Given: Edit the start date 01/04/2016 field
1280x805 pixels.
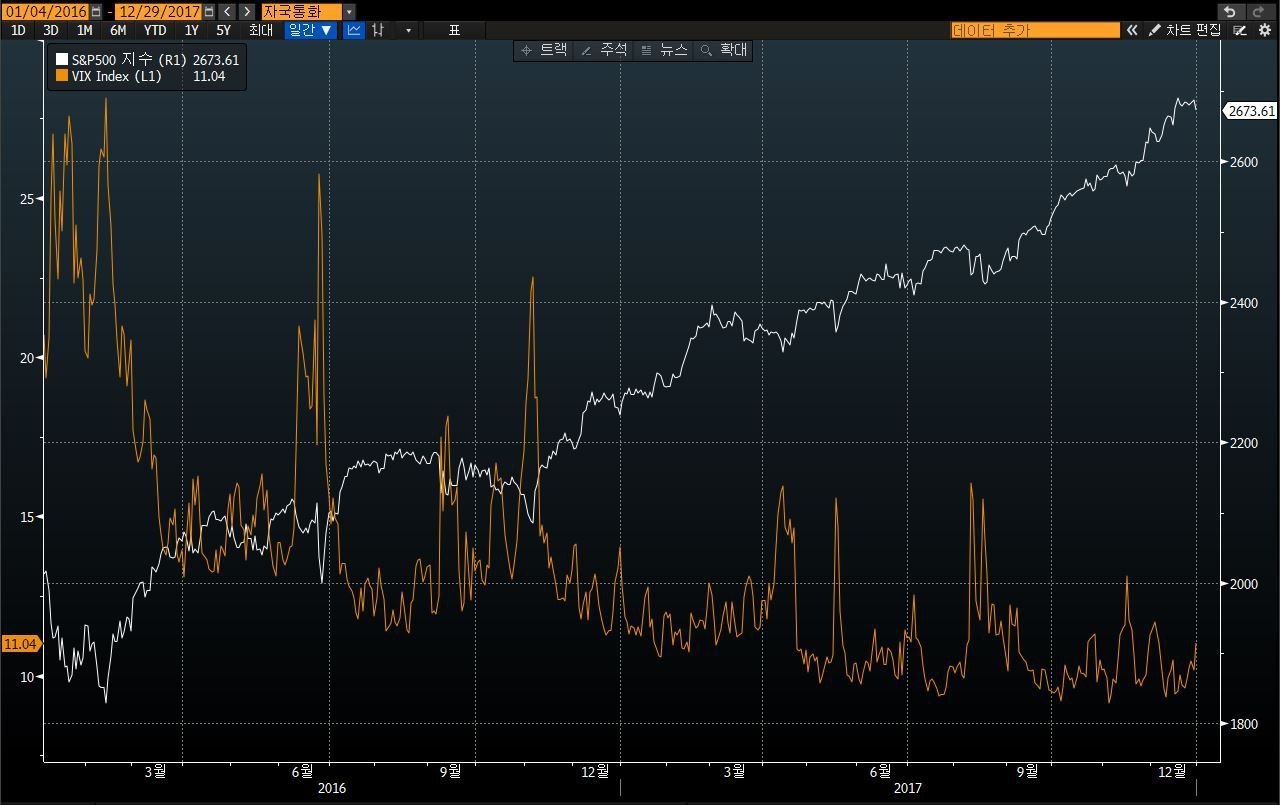Looking at the screenshot, I should [x=45, y=11].
